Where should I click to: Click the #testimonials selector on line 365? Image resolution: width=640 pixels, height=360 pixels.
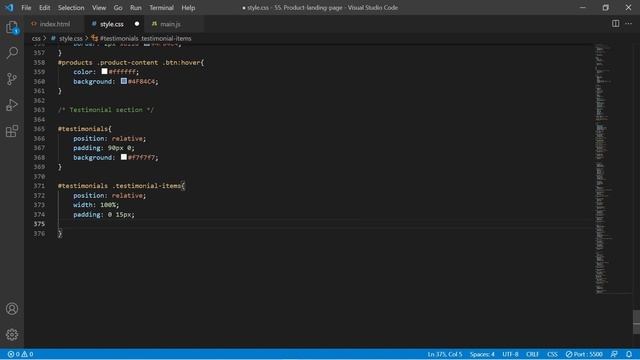(83, 129)
